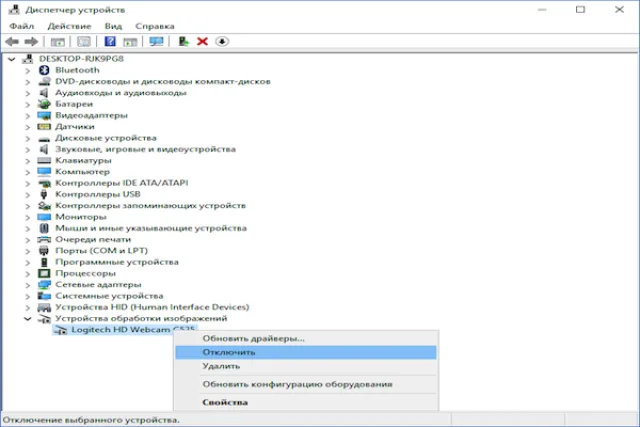Collapse the Устройства обработки изображений category
Screen dimensions: 640x427
pos(27,319)
